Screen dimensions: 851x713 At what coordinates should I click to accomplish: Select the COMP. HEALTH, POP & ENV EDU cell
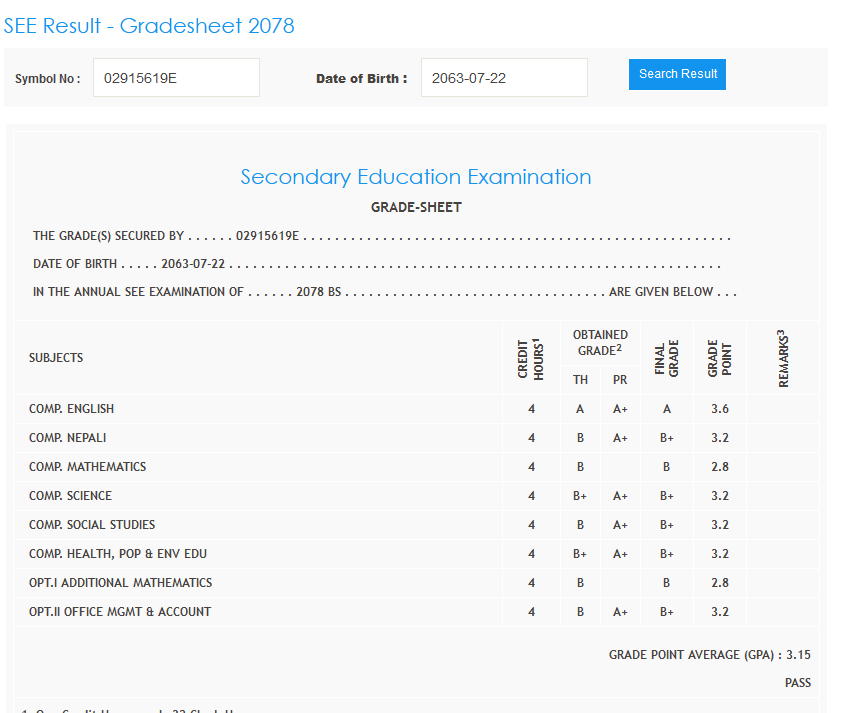(x=118, y=554)
